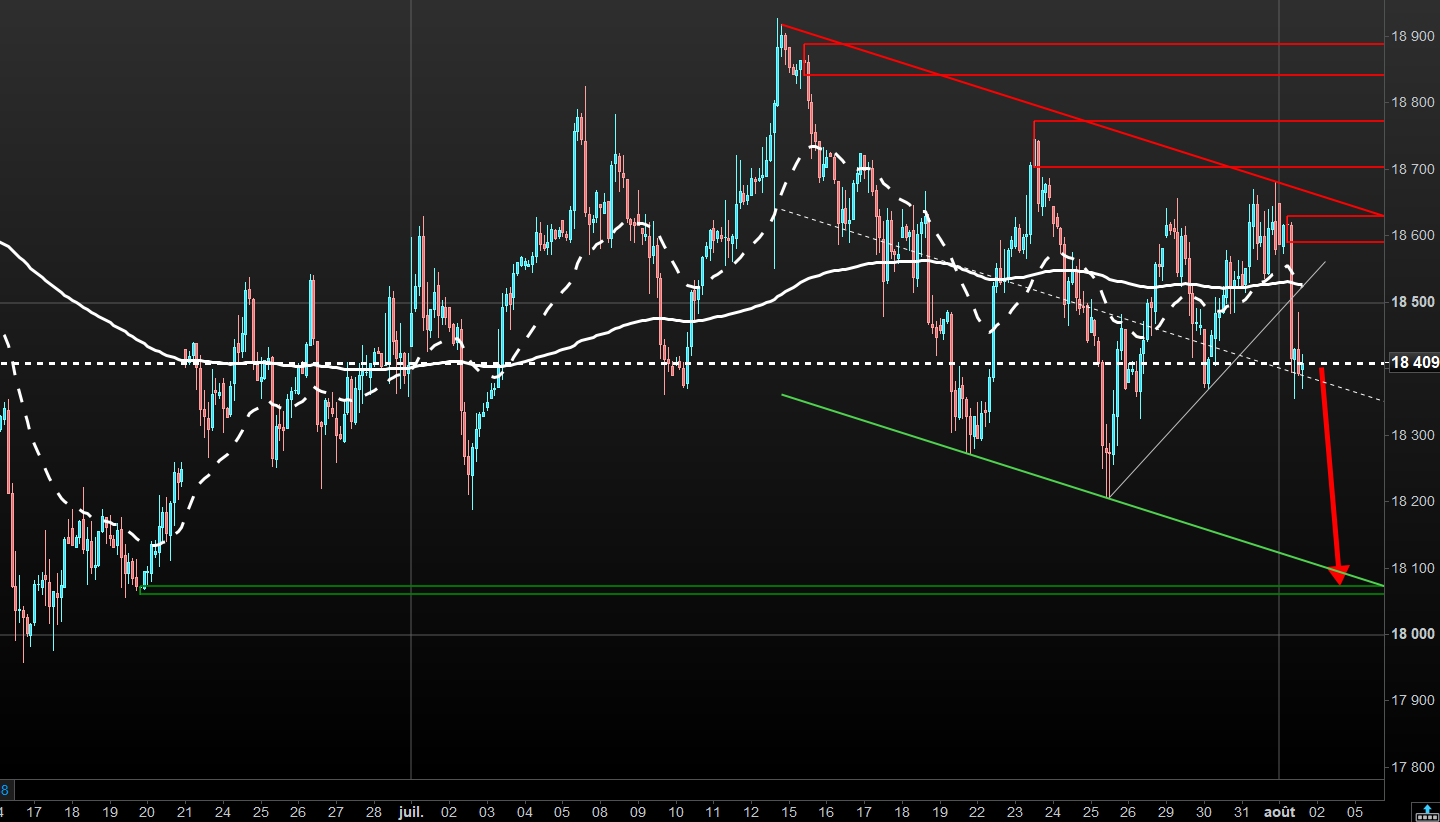Image resolution: width=1440 pixels, height=822 pixels.
Task: Click the date label 08 on the time axis
Action: pyautogui.click(x=600, y=811)
